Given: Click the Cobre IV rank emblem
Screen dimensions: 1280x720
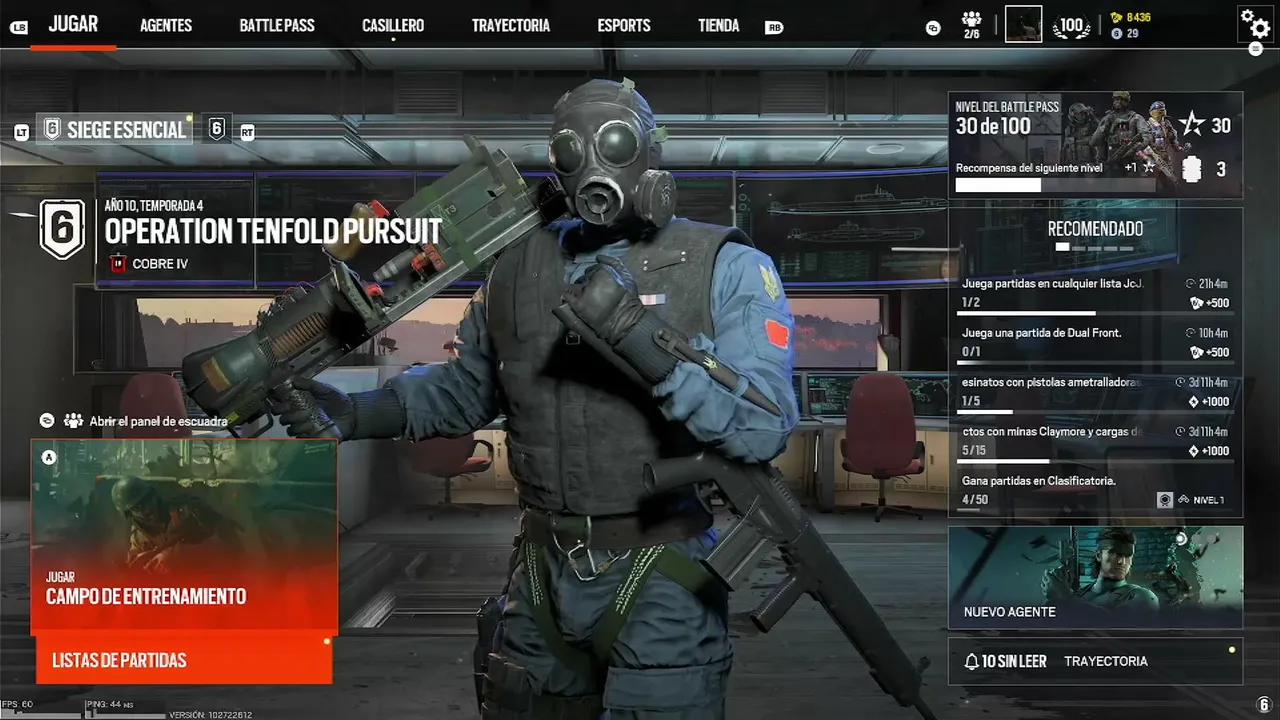Looking at the screenshot, I should [x=118, y=264].
